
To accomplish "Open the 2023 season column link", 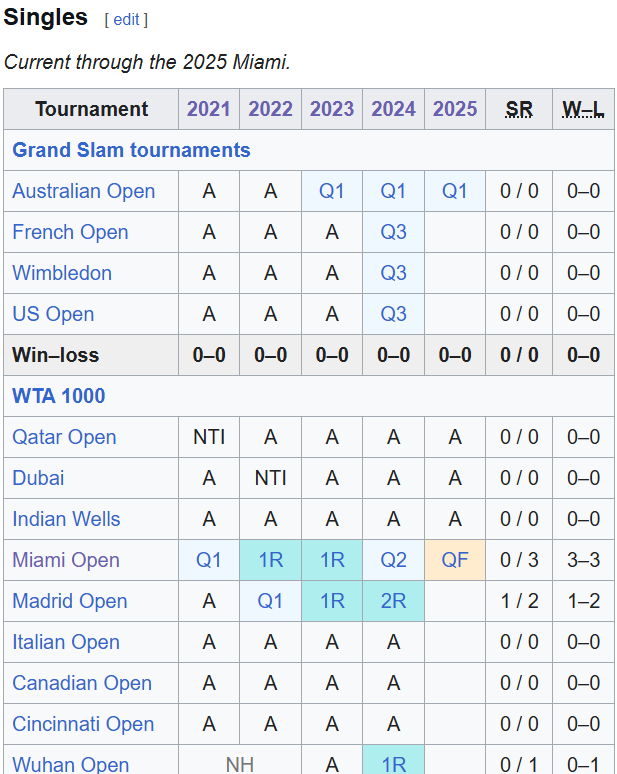I will [332, 109].
